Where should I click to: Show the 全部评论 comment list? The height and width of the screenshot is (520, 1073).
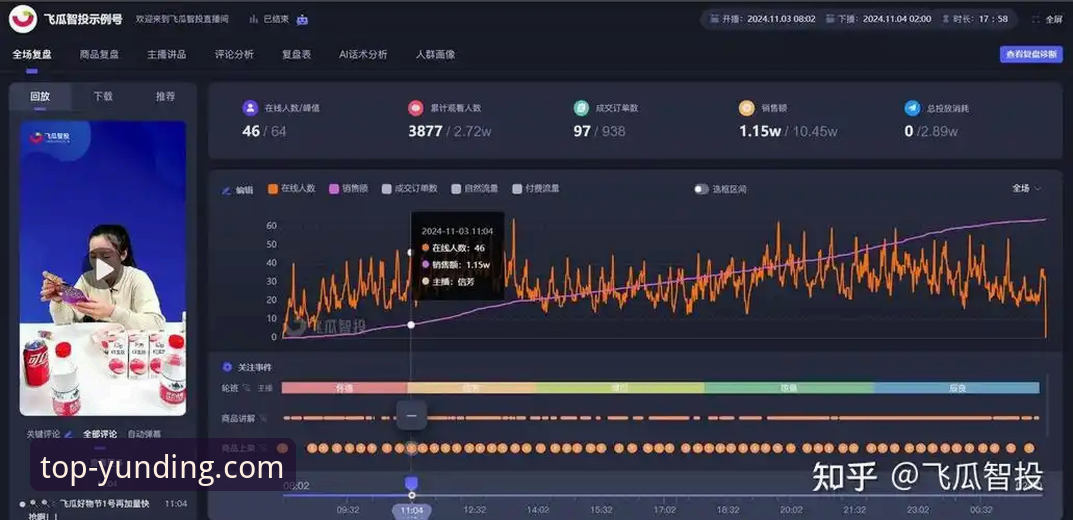pos(100,434)
